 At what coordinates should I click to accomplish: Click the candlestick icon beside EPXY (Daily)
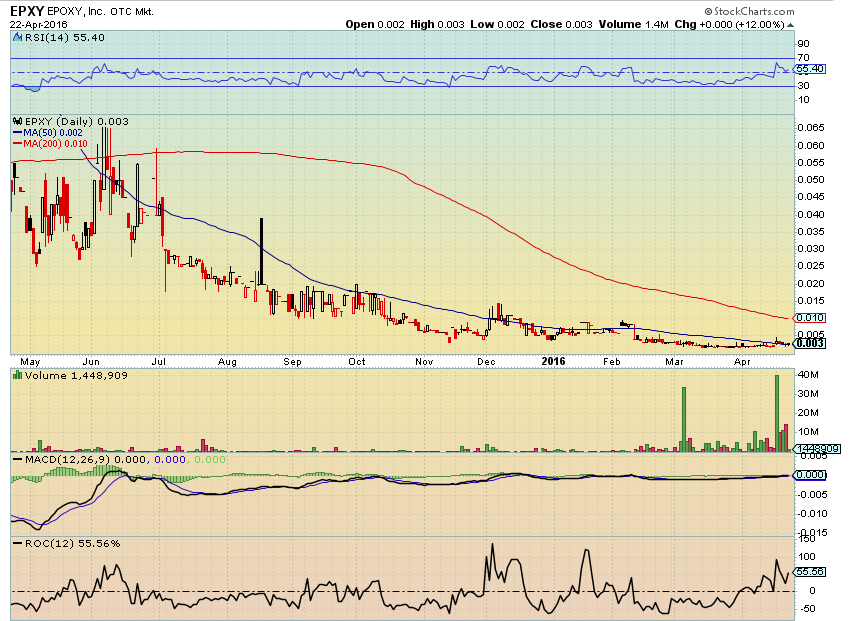click(17, 122)
